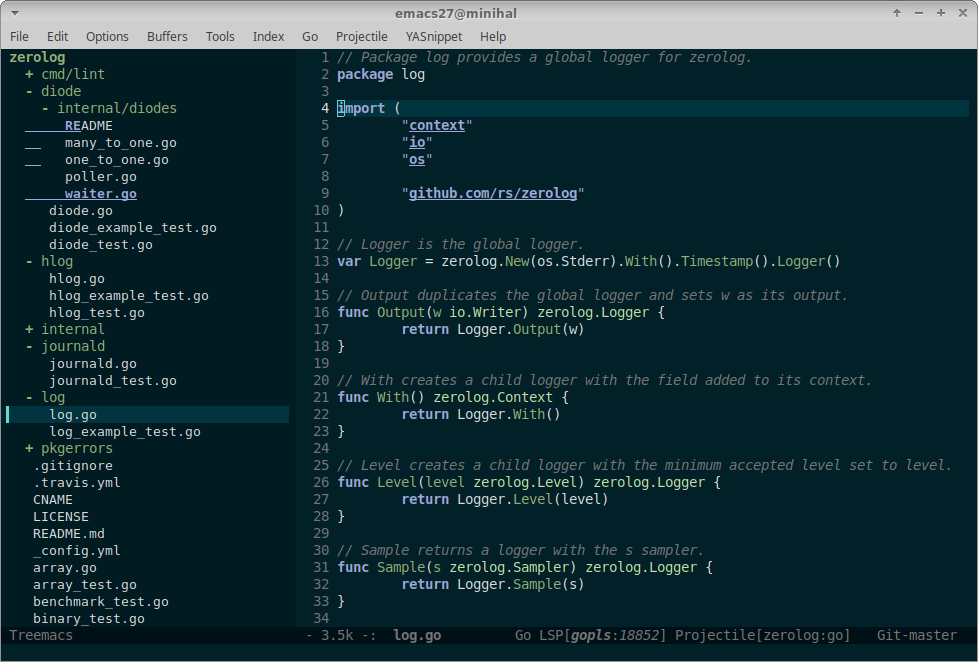Open diode_test.go file

coord(101,245)
